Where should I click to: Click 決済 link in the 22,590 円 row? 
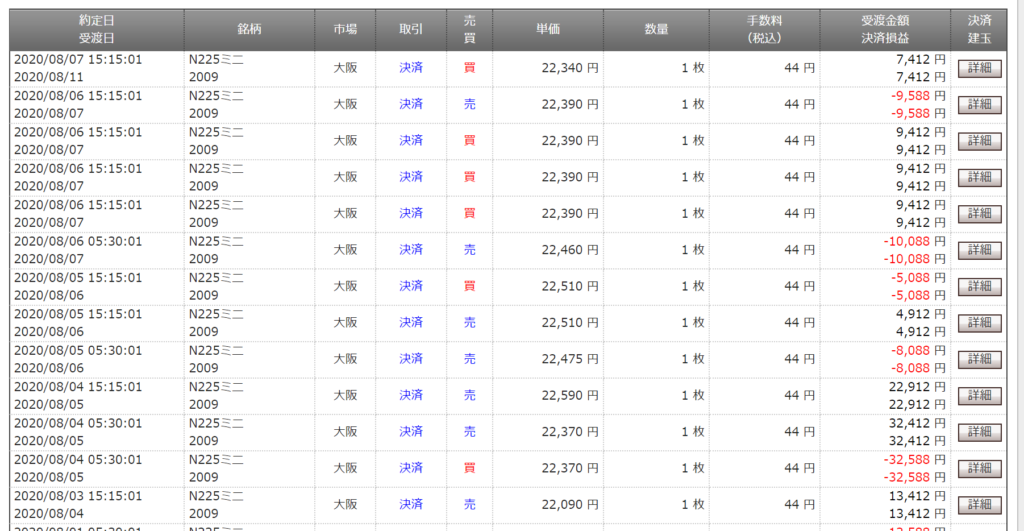(411, 395)
